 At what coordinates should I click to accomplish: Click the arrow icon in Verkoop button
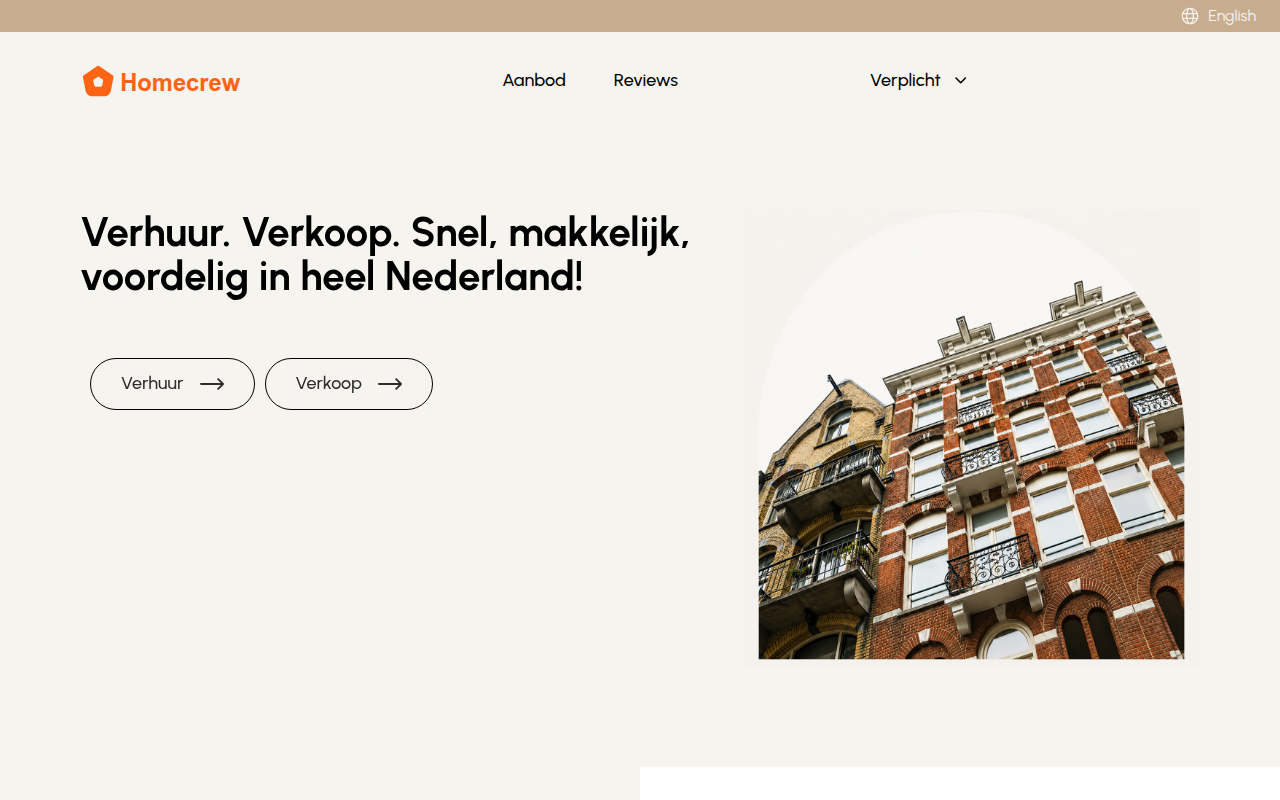point(390,384)
